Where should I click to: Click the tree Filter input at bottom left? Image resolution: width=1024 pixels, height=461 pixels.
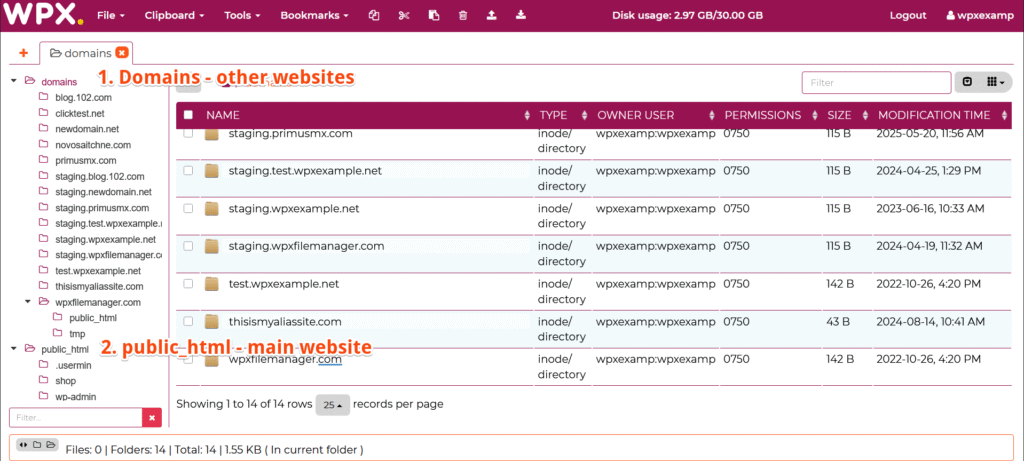(76, 417)
